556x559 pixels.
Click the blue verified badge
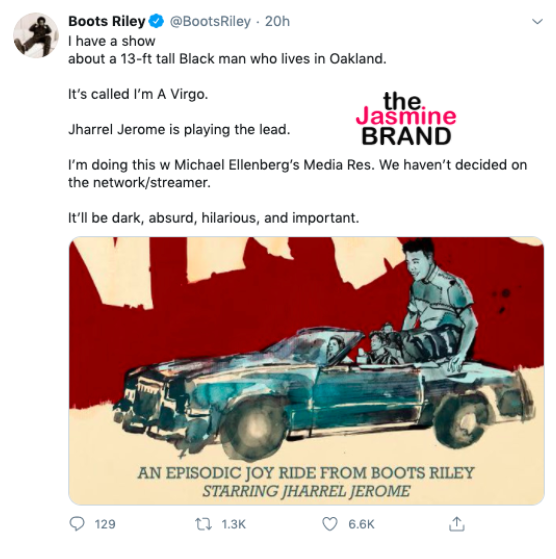point(156,21)
